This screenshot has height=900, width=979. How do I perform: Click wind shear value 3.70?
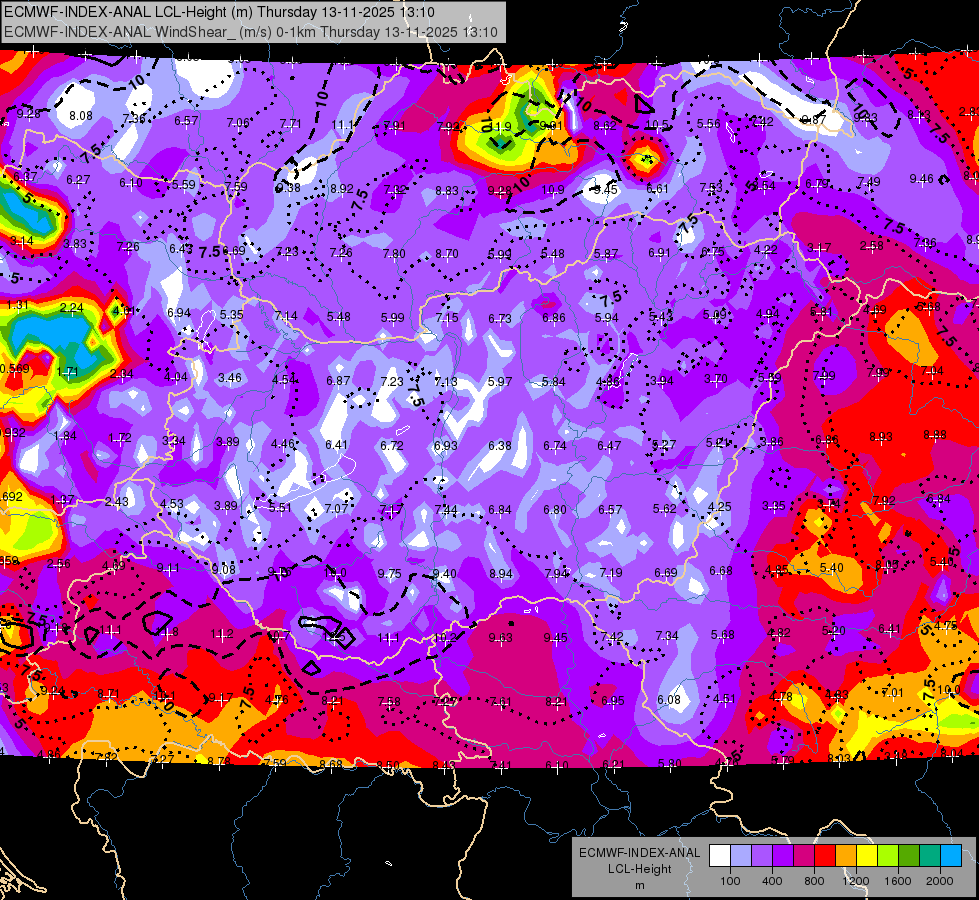[716, 378]
